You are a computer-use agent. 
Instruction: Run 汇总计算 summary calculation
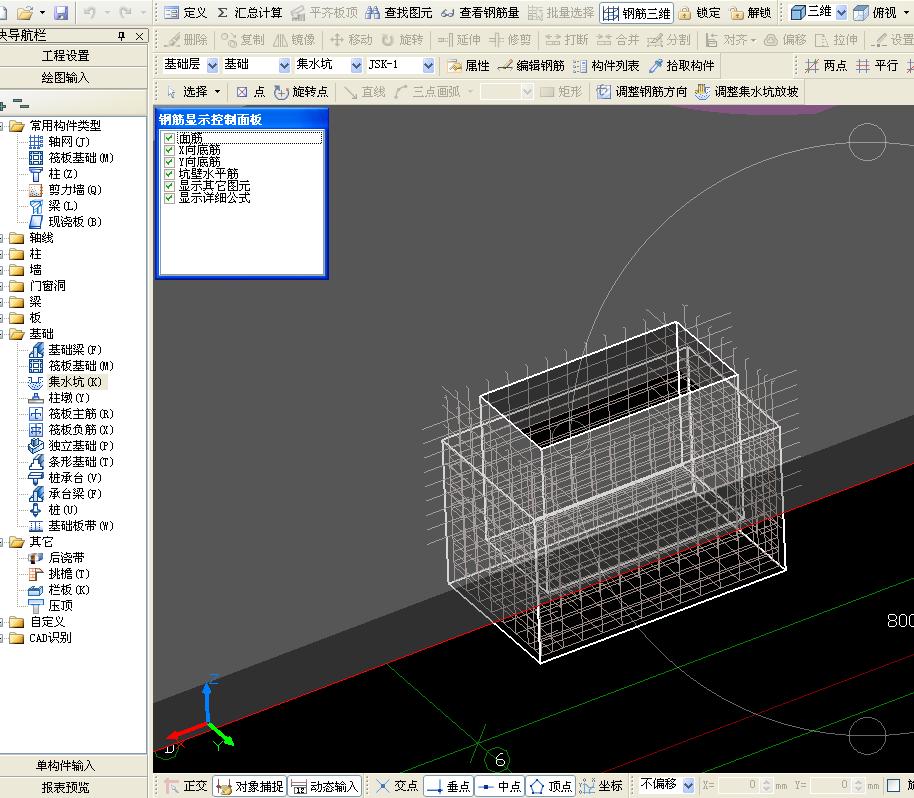tap(249, 12)
